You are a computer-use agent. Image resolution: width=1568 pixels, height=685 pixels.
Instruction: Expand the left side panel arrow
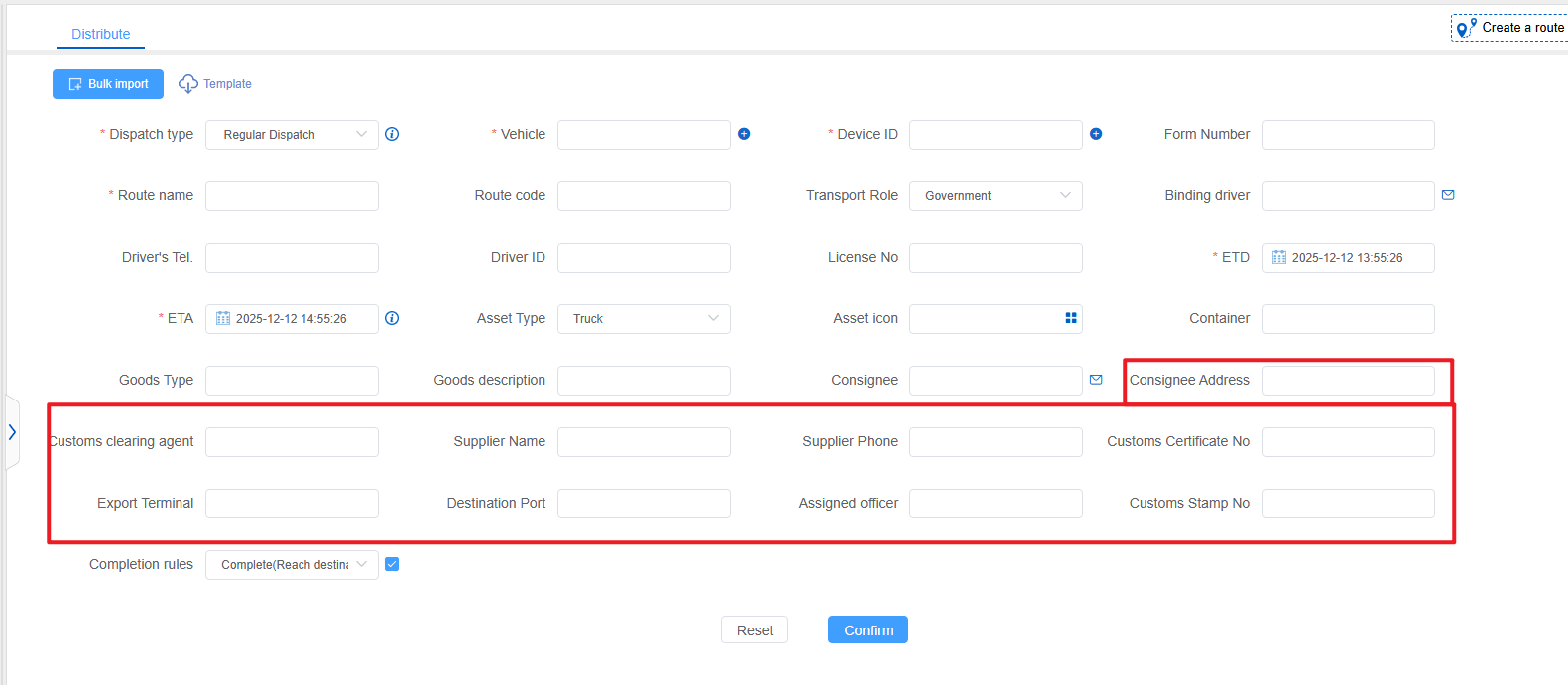12,432
